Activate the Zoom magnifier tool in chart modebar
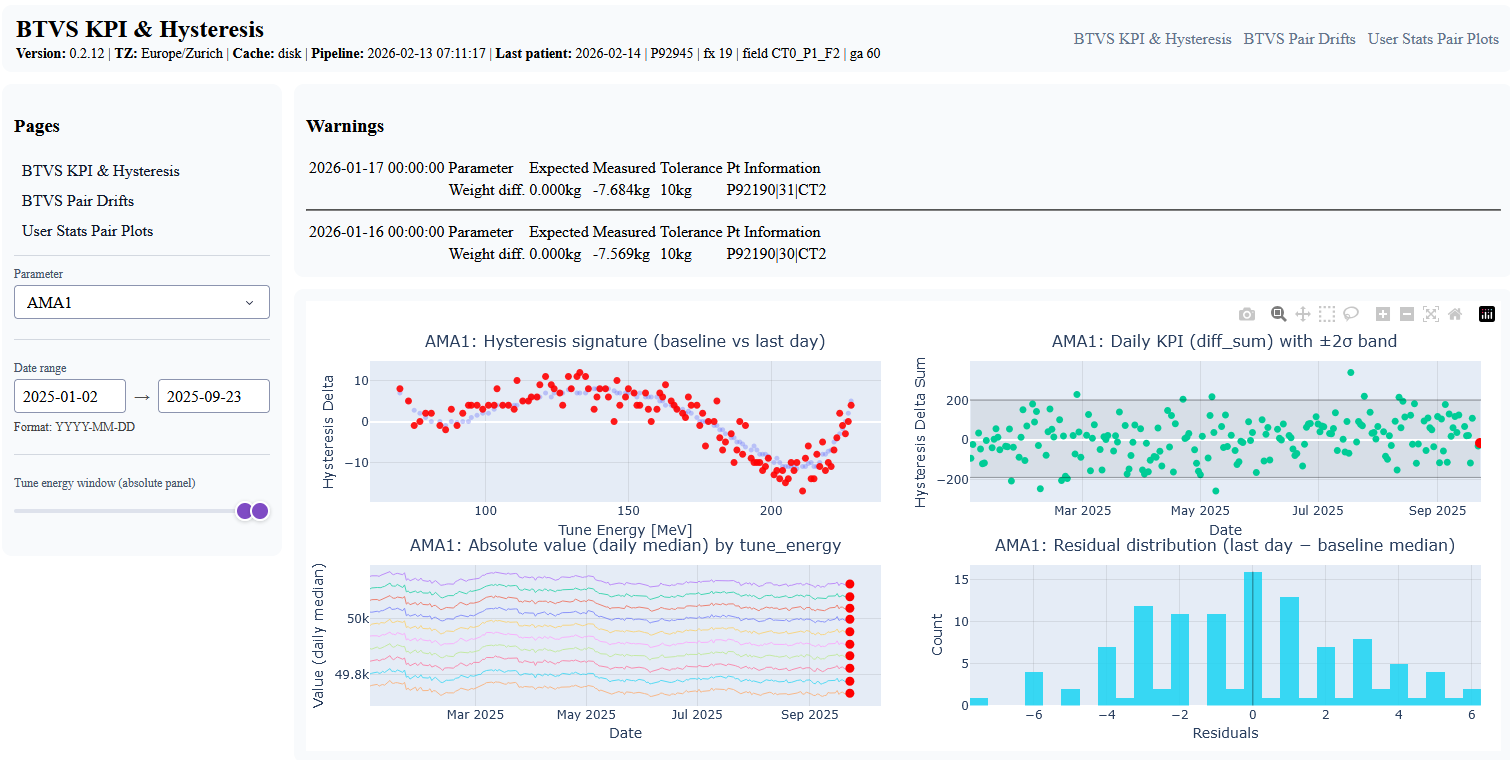 coord(1278,314)
